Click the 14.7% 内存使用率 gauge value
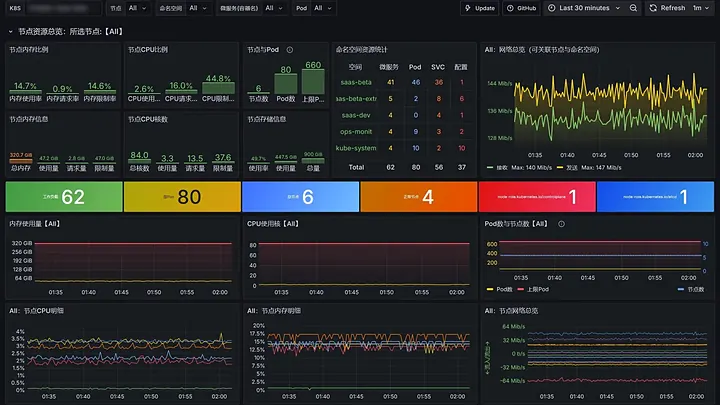 [x=25, y=86]
